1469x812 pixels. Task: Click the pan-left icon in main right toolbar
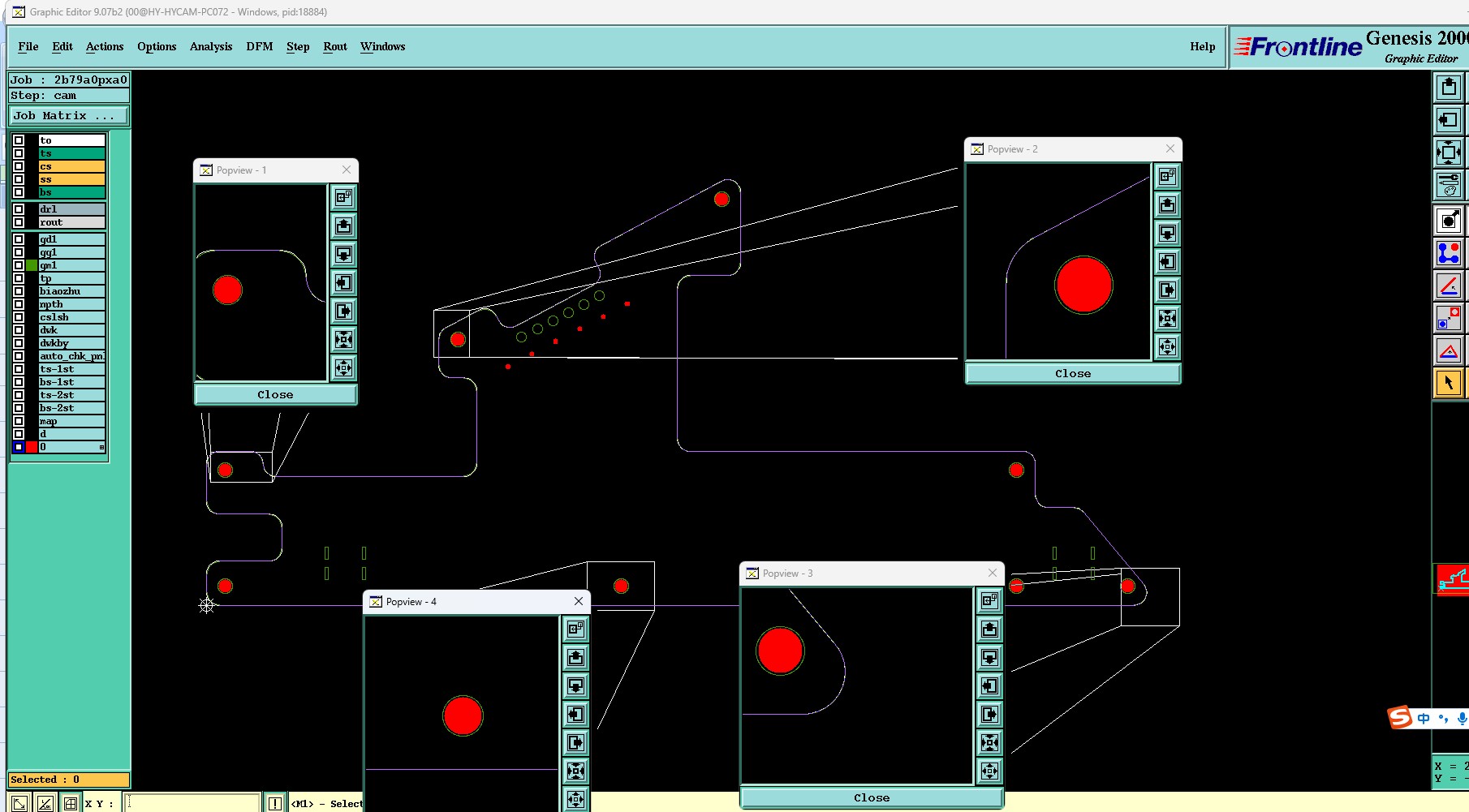pos(1449,120)
